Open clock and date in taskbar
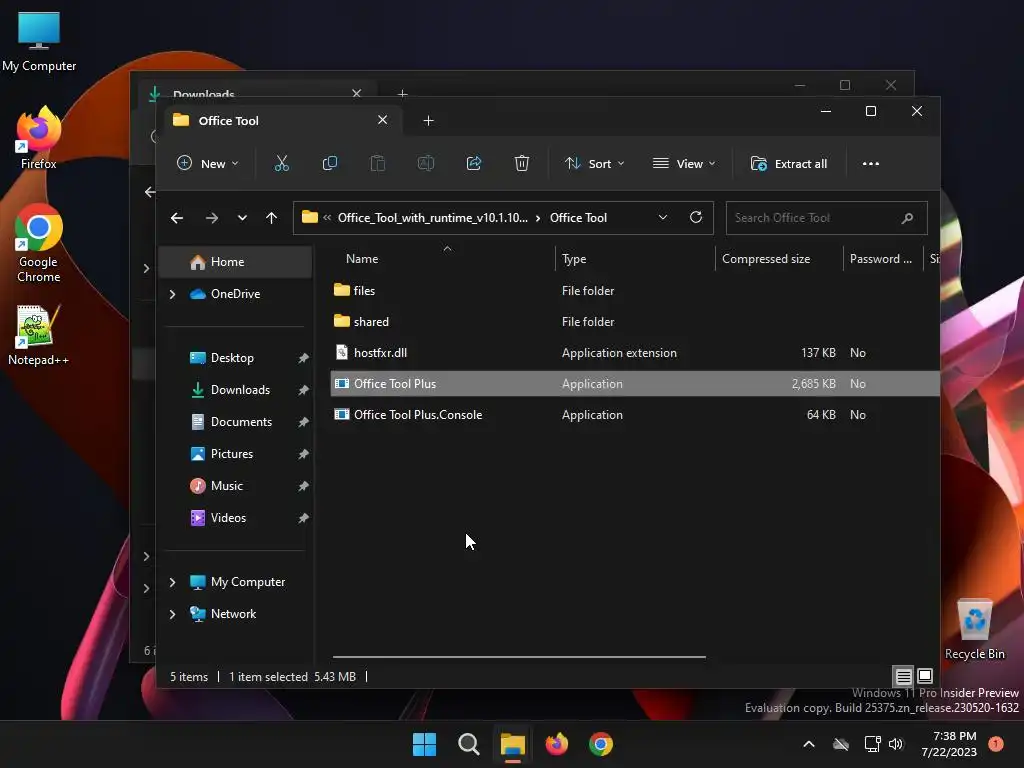The height and width of the screenshot is (768, 1024). click(949, 744)
